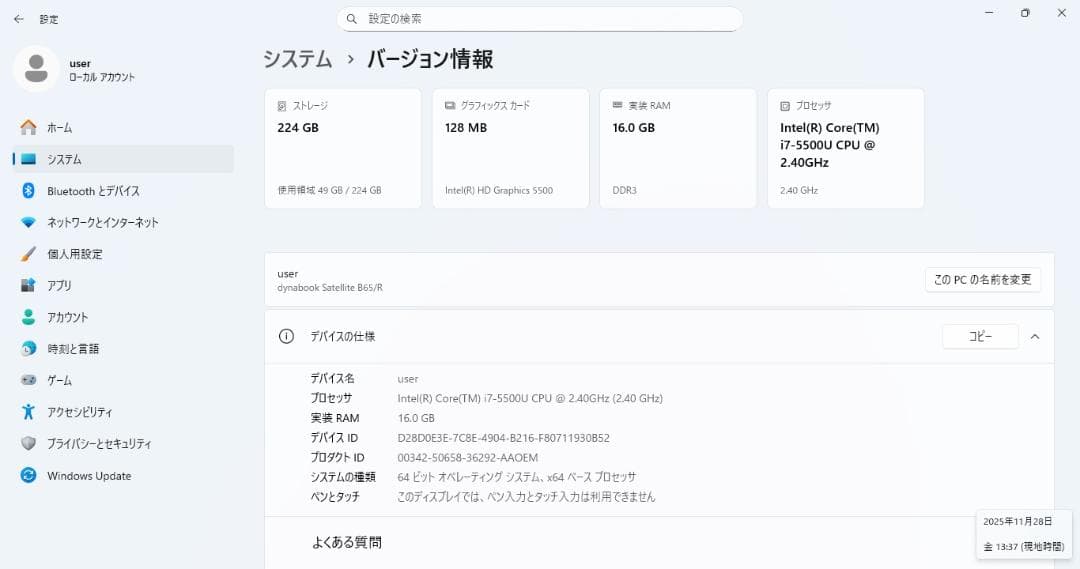Minimize the Settings window
The image size is (1080, 569).
[989, 13]
